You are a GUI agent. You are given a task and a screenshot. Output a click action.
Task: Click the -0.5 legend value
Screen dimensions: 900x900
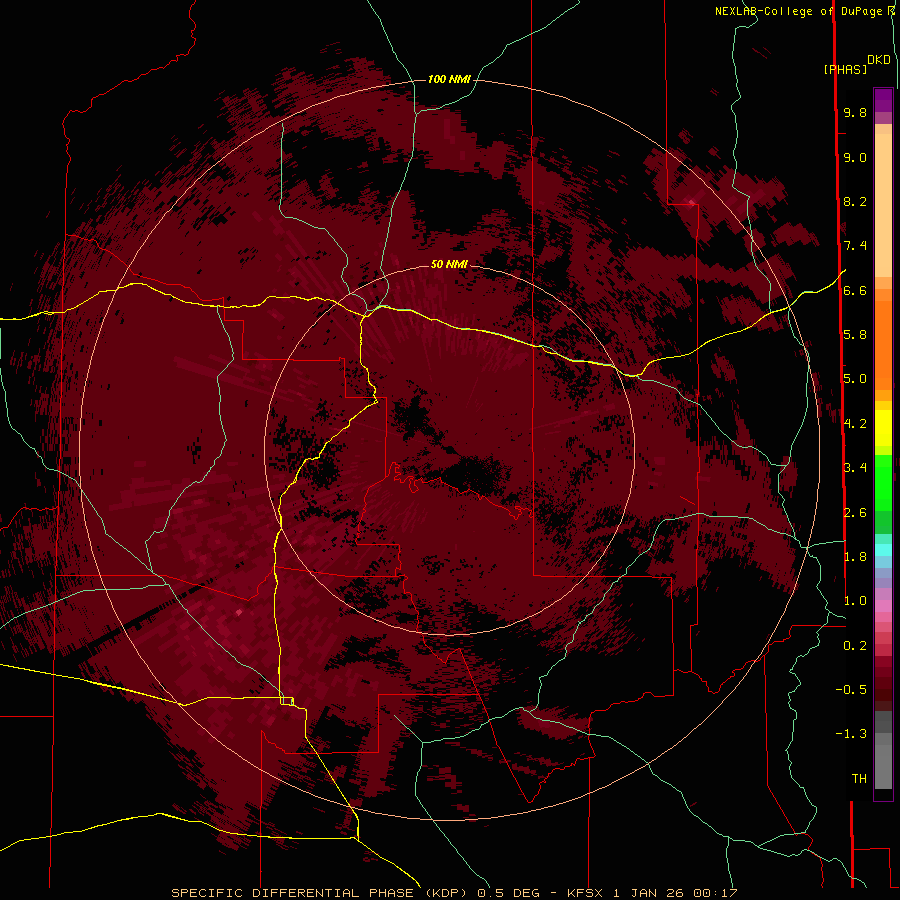click(x=851, y=690)
